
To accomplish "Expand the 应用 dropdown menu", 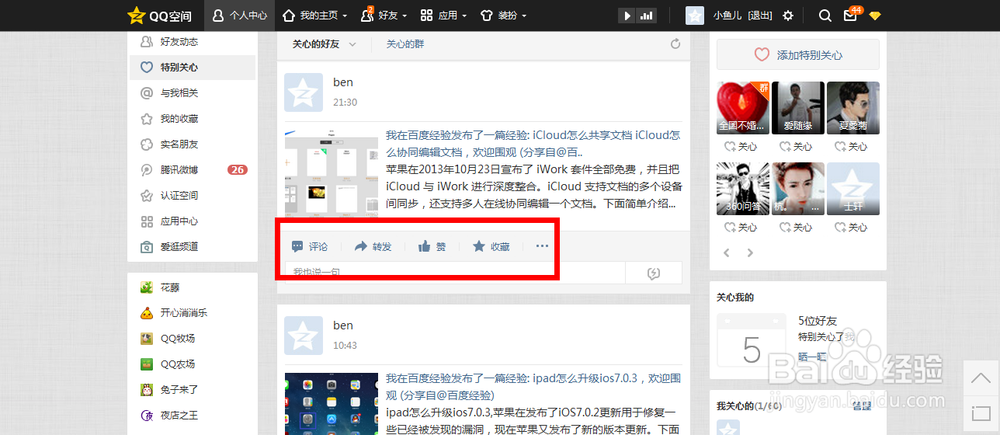I will [x=444, y=15].
